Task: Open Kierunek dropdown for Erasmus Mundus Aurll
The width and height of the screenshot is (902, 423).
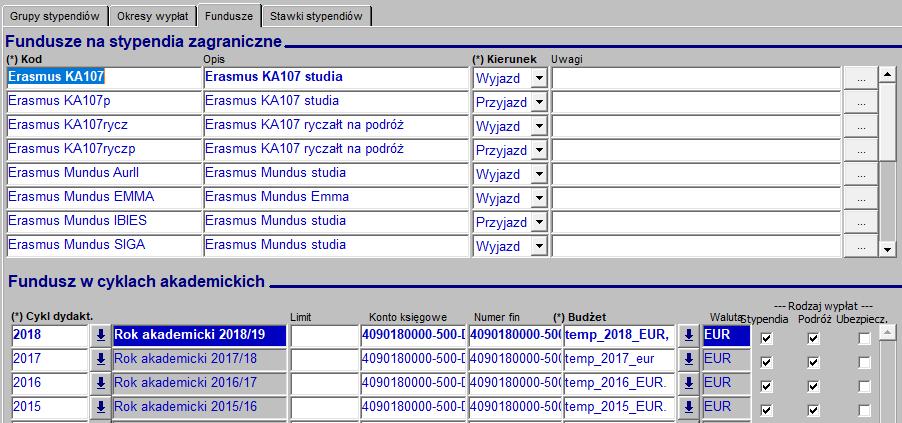Action: [x=538, y=174]
